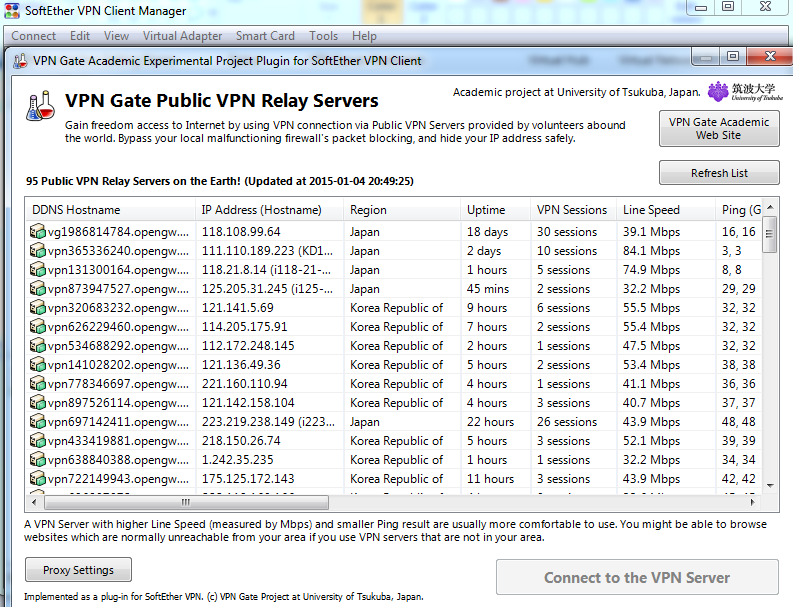Image resolution: width=793 pixels, height=607 pixels.
Task: Open the Help menu
Action: 364,36
